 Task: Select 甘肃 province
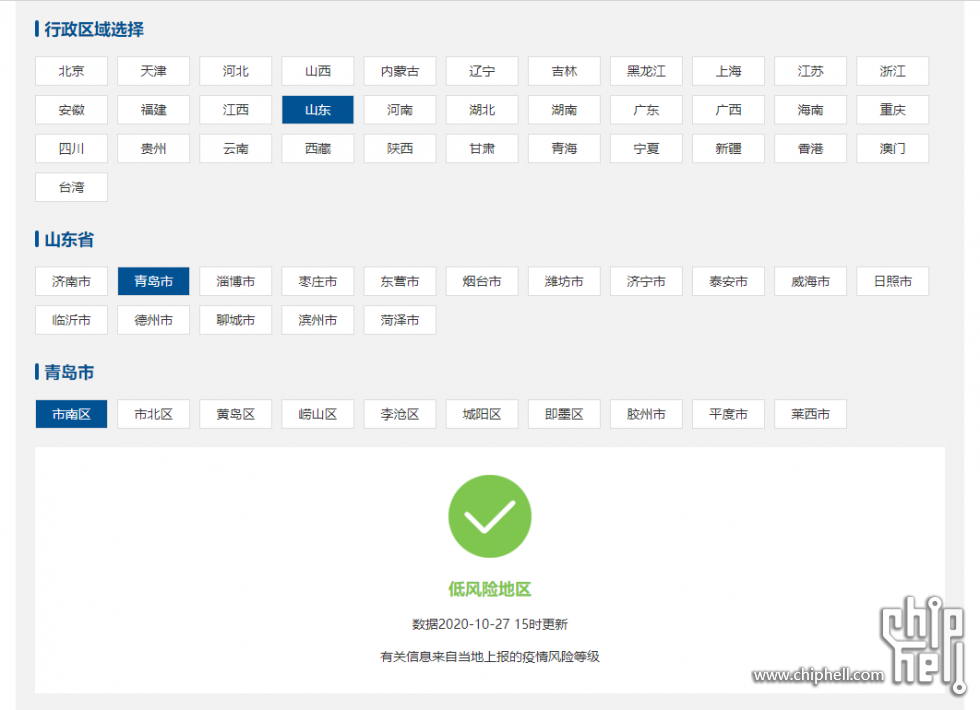[482, 149]
